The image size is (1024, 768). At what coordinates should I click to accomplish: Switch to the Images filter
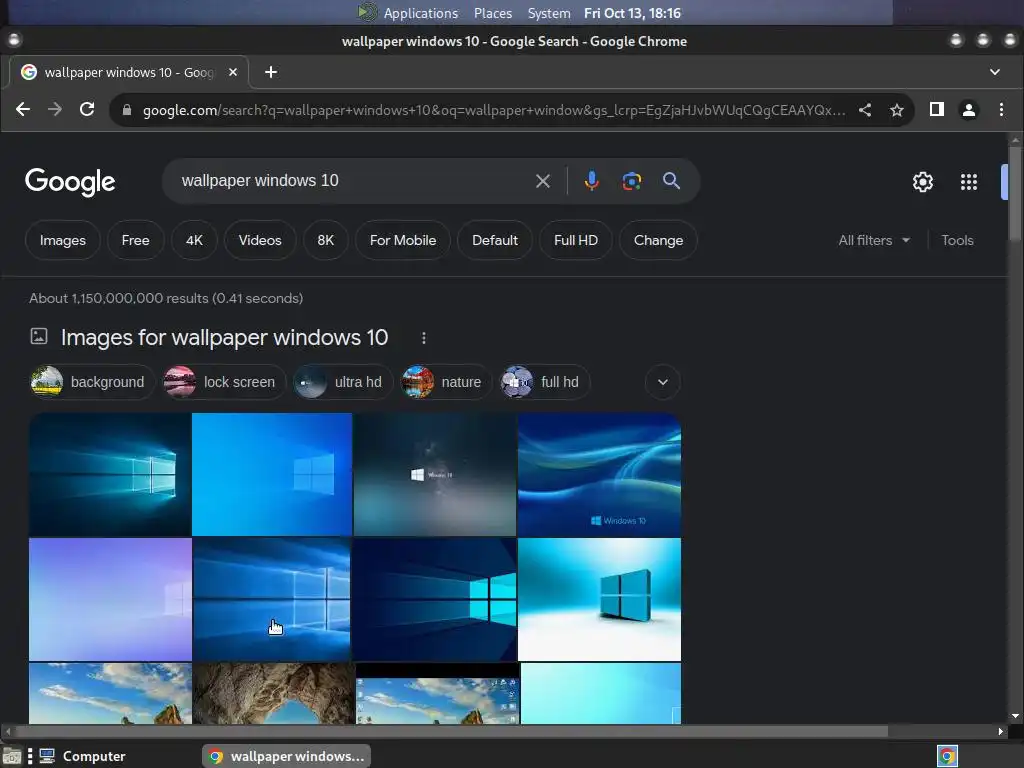tap(63, 240)
